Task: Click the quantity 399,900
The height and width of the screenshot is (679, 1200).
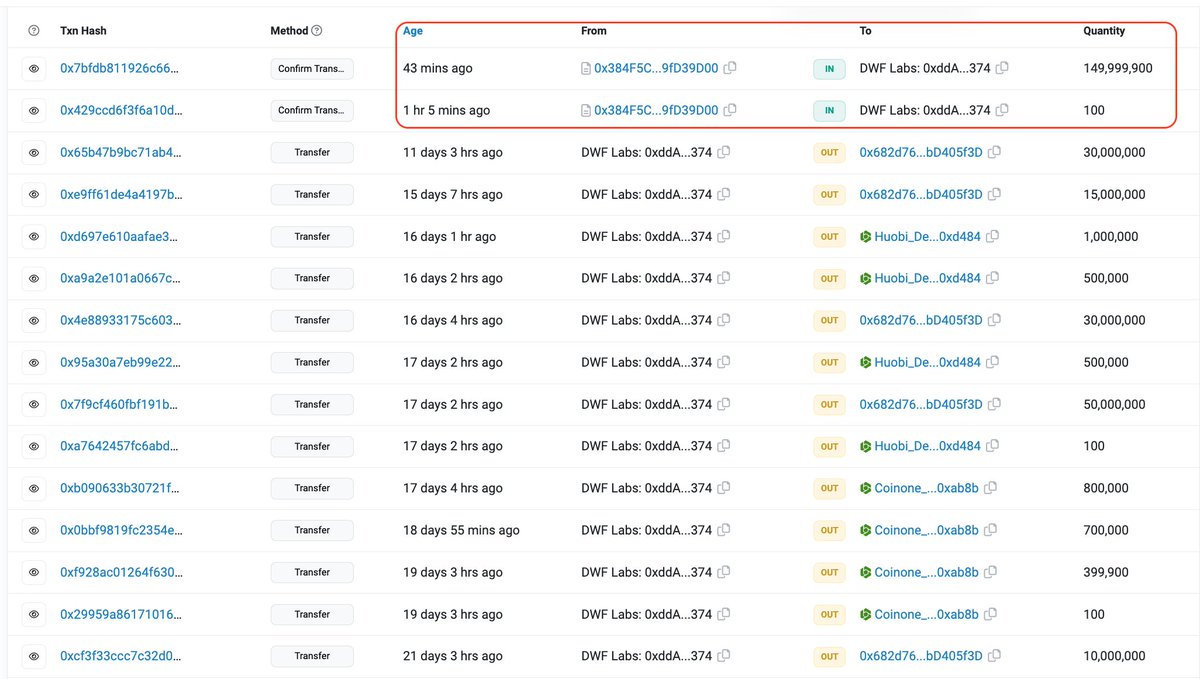Action: pos(1106,572)
